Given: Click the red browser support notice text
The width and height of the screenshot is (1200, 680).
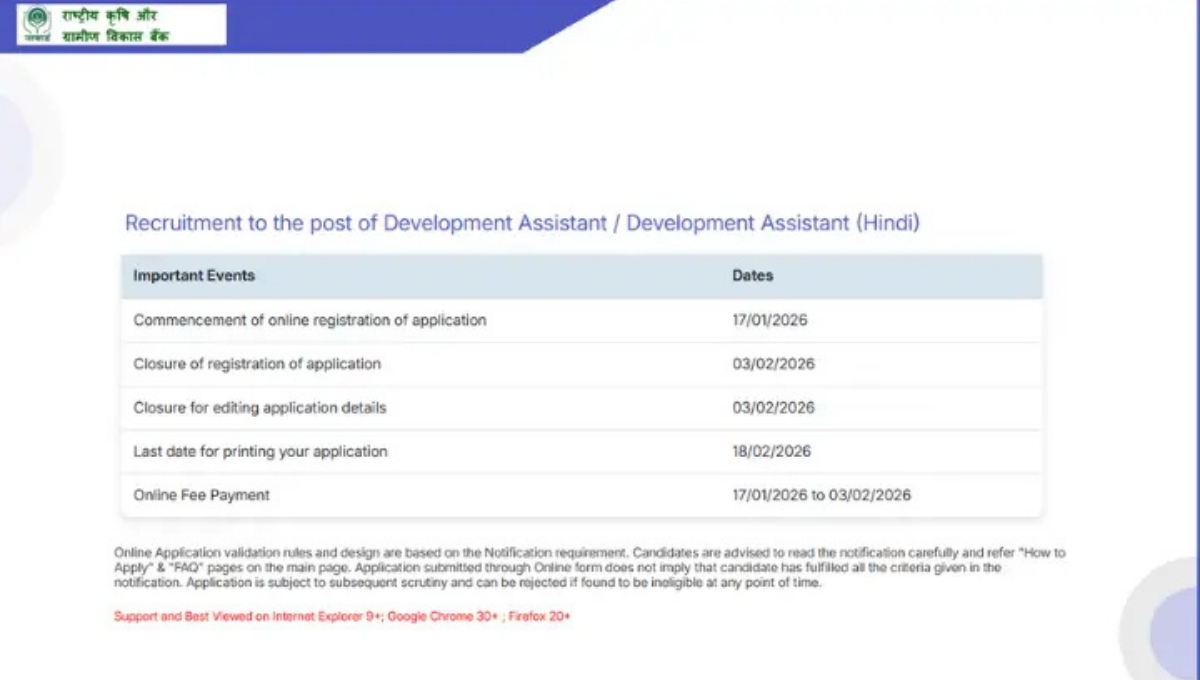Looking at the screenshot, I should pyautogui.click(x=343, y=618).
